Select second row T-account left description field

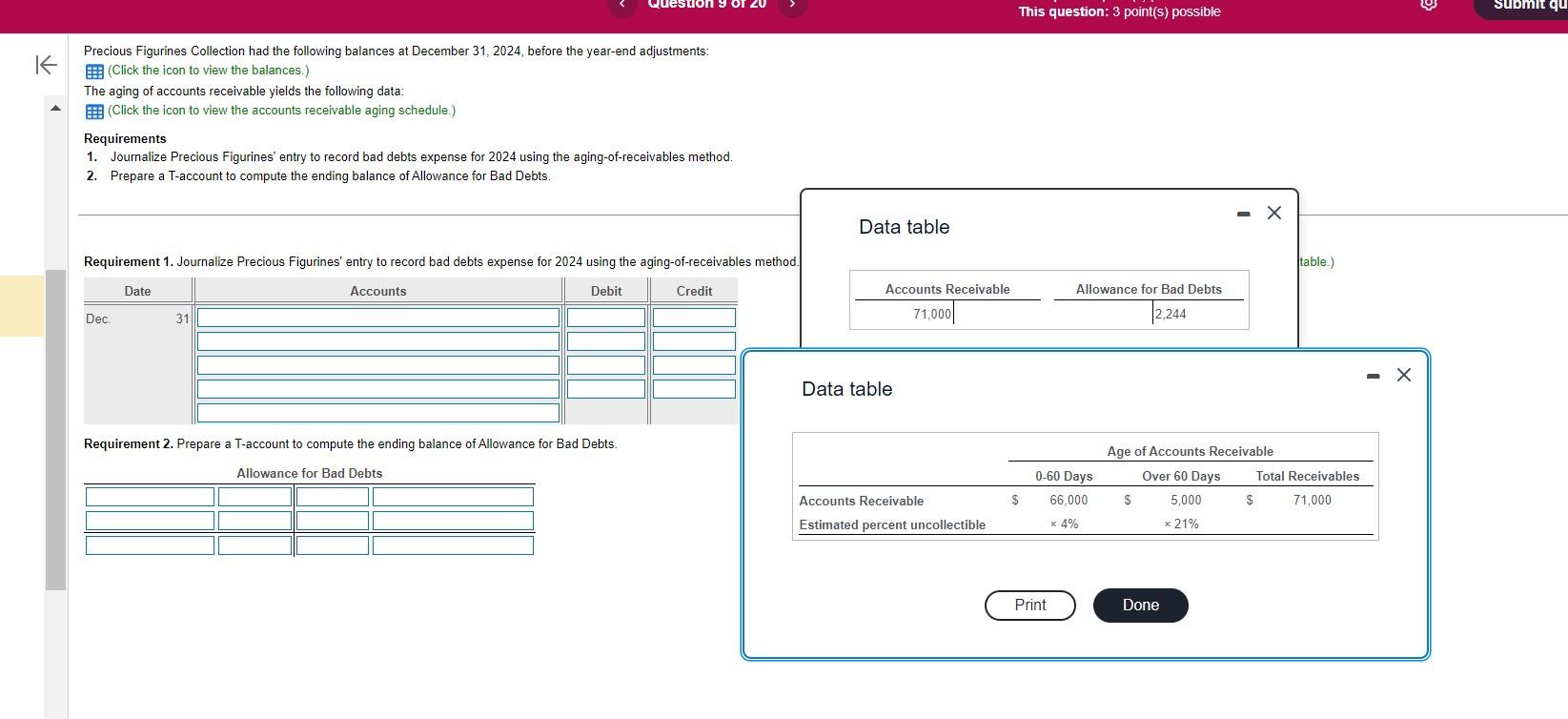[x=150, y=521]
